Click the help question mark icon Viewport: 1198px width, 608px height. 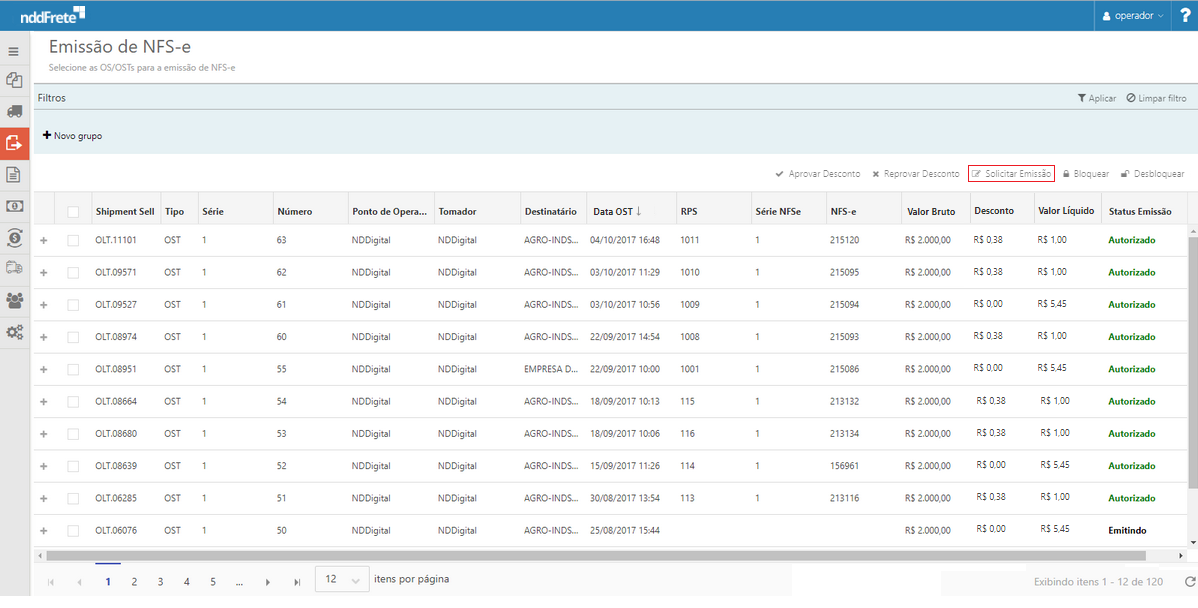pyautogui.click(x=1185, y=15)
